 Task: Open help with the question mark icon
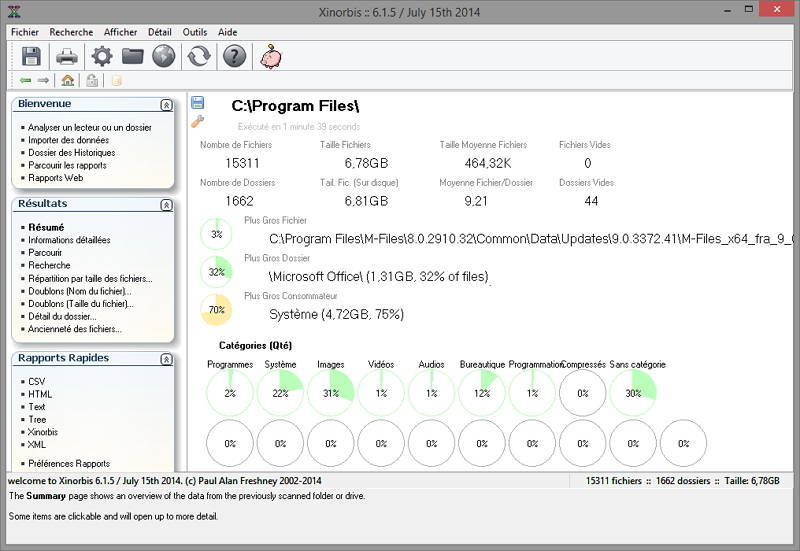click(234, 56)
